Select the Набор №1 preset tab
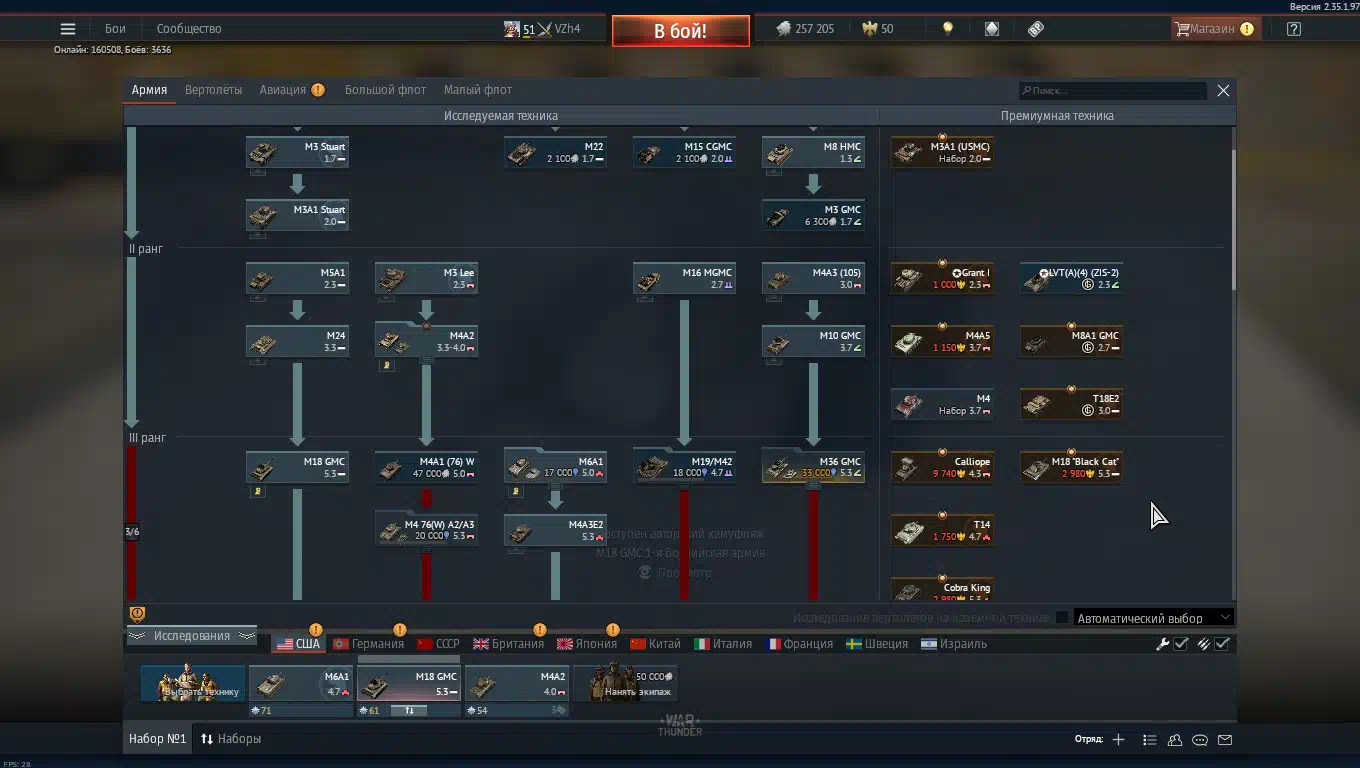1360x768 pixels. 157,739
